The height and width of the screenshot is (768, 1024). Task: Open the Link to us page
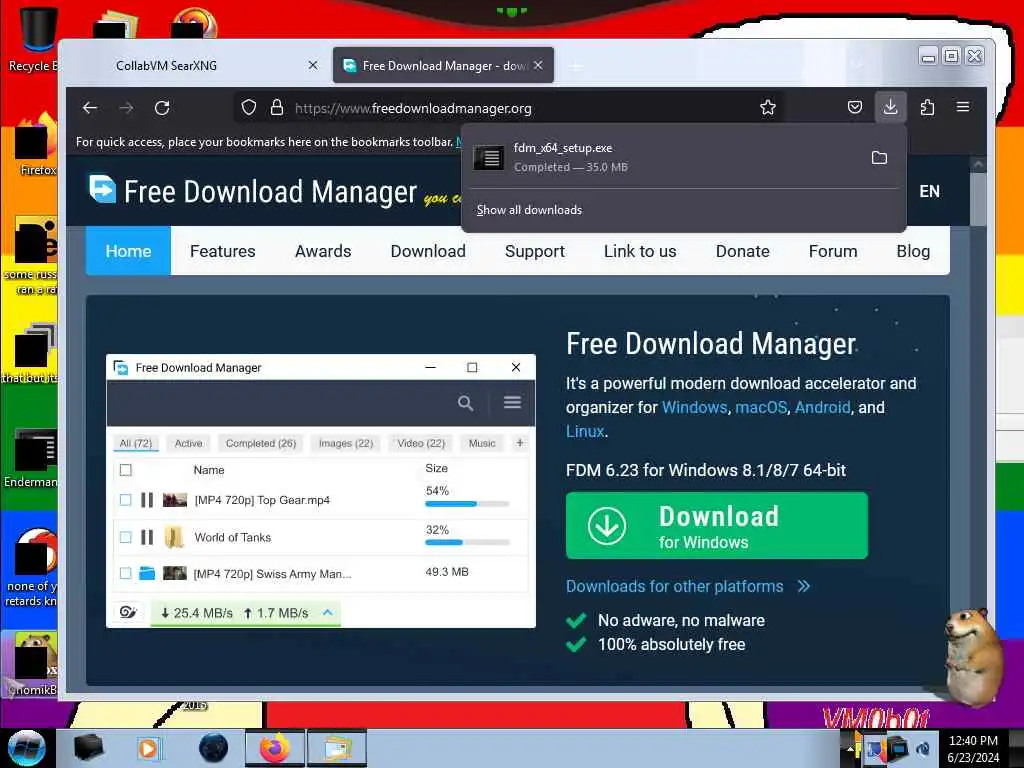[x=640, y=251]
